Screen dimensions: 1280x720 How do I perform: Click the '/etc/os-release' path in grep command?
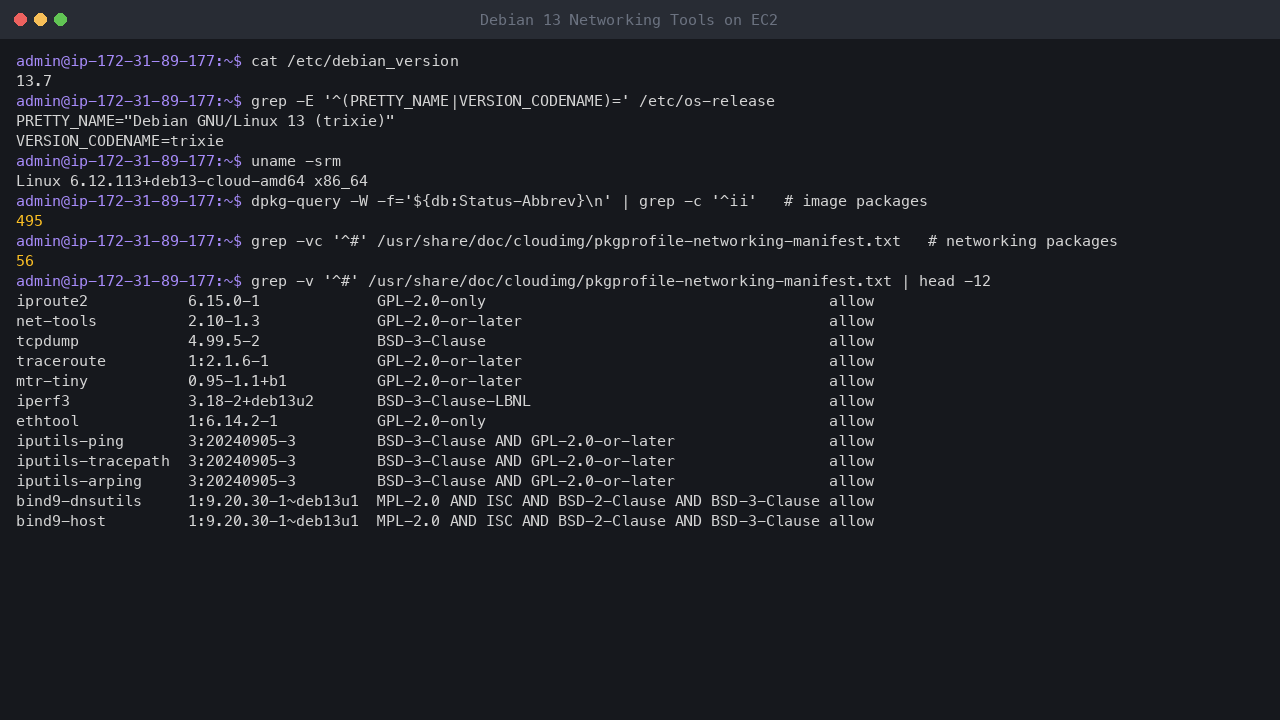pos(707,101)
